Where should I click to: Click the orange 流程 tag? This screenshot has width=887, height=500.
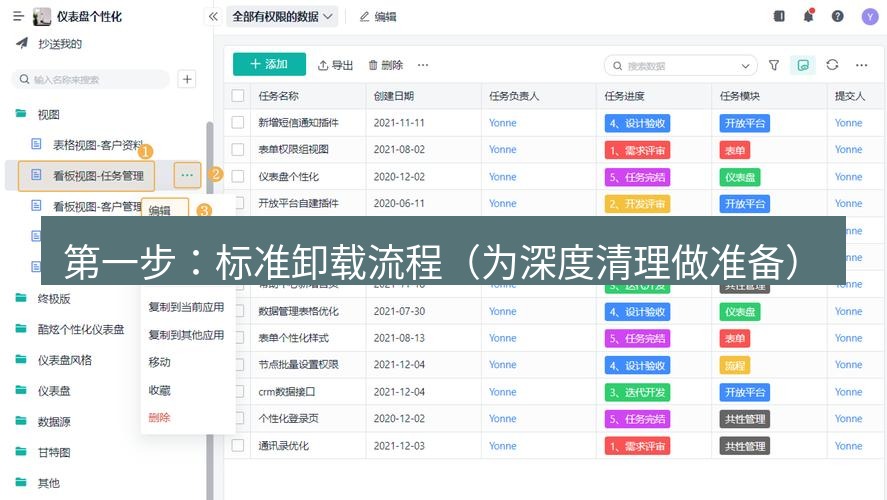coord(734,365)
